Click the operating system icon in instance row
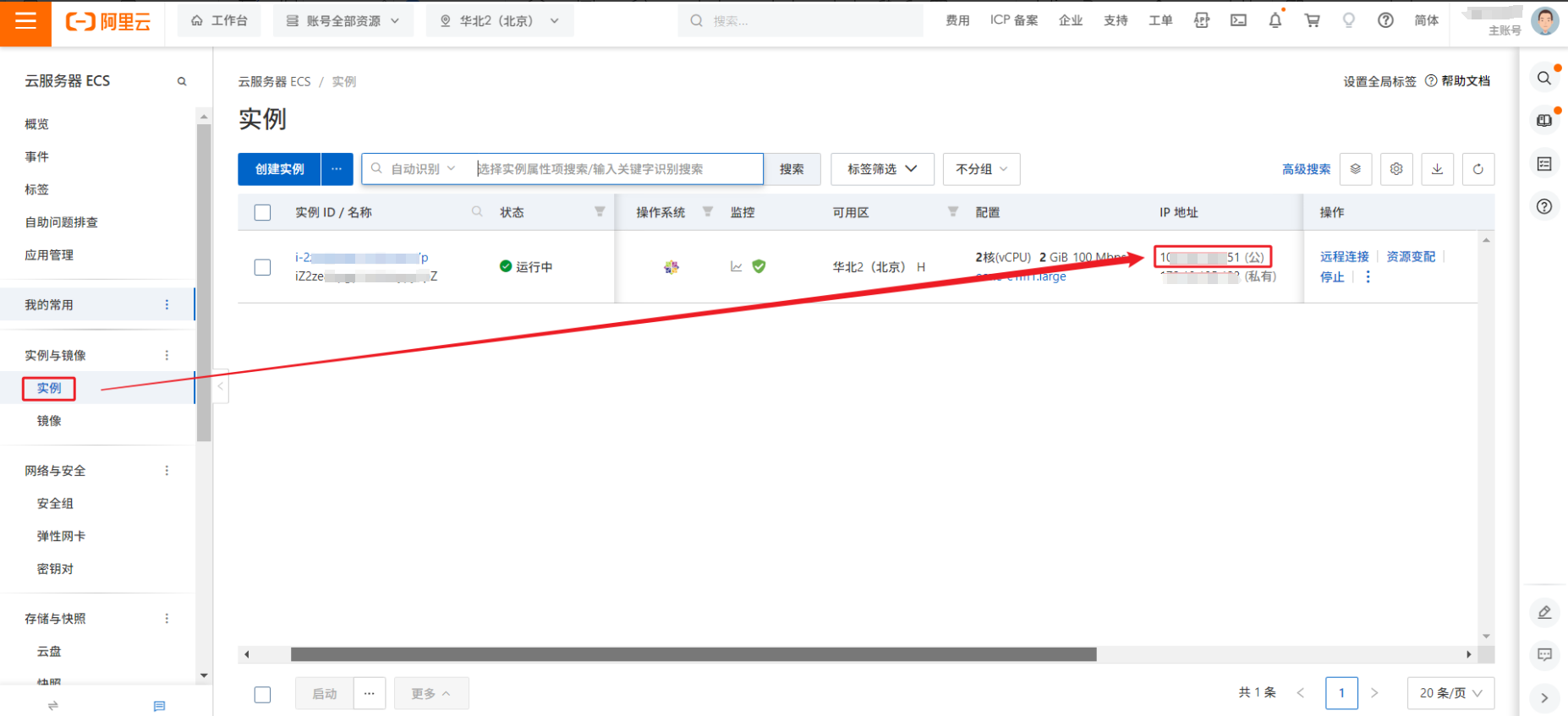 pyautogui.click(x=672, y=267)
